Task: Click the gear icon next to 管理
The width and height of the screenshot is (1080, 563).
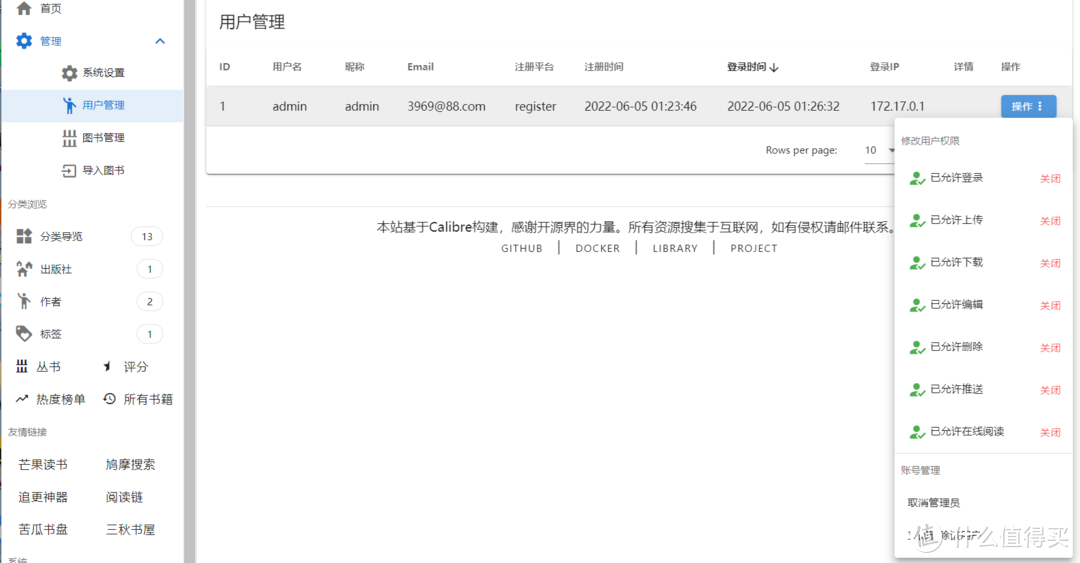Action: click(x=24, y=41)
